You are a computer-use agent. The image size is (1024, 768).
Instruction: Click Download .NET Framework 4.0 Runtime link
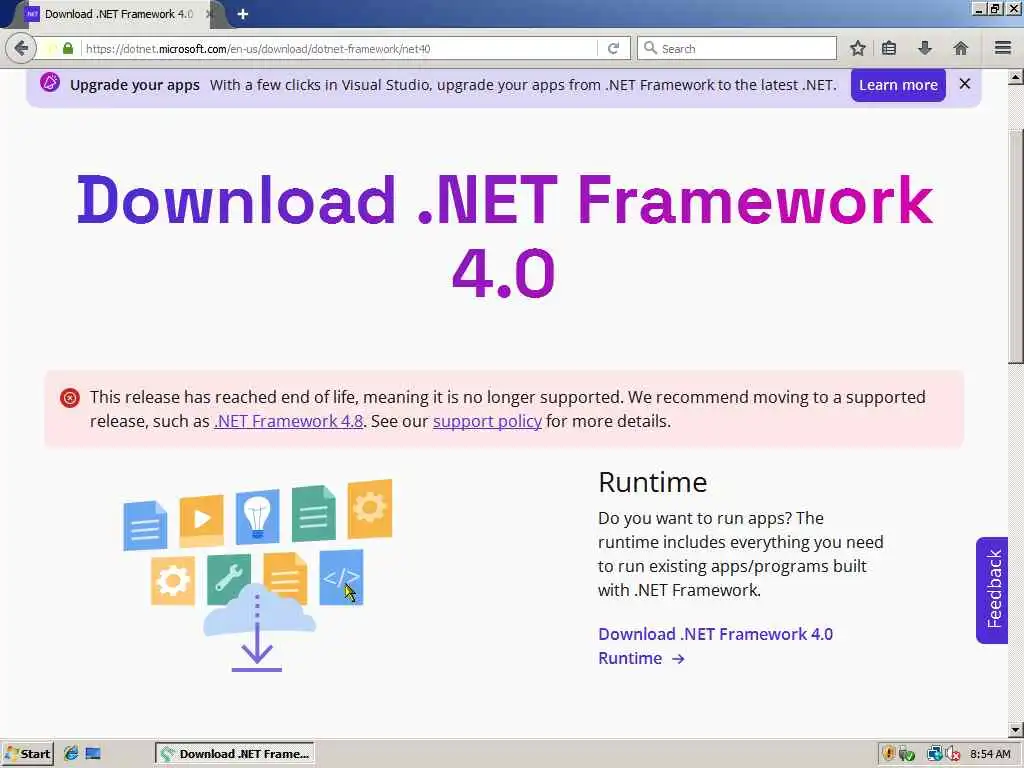click(715, 646)
